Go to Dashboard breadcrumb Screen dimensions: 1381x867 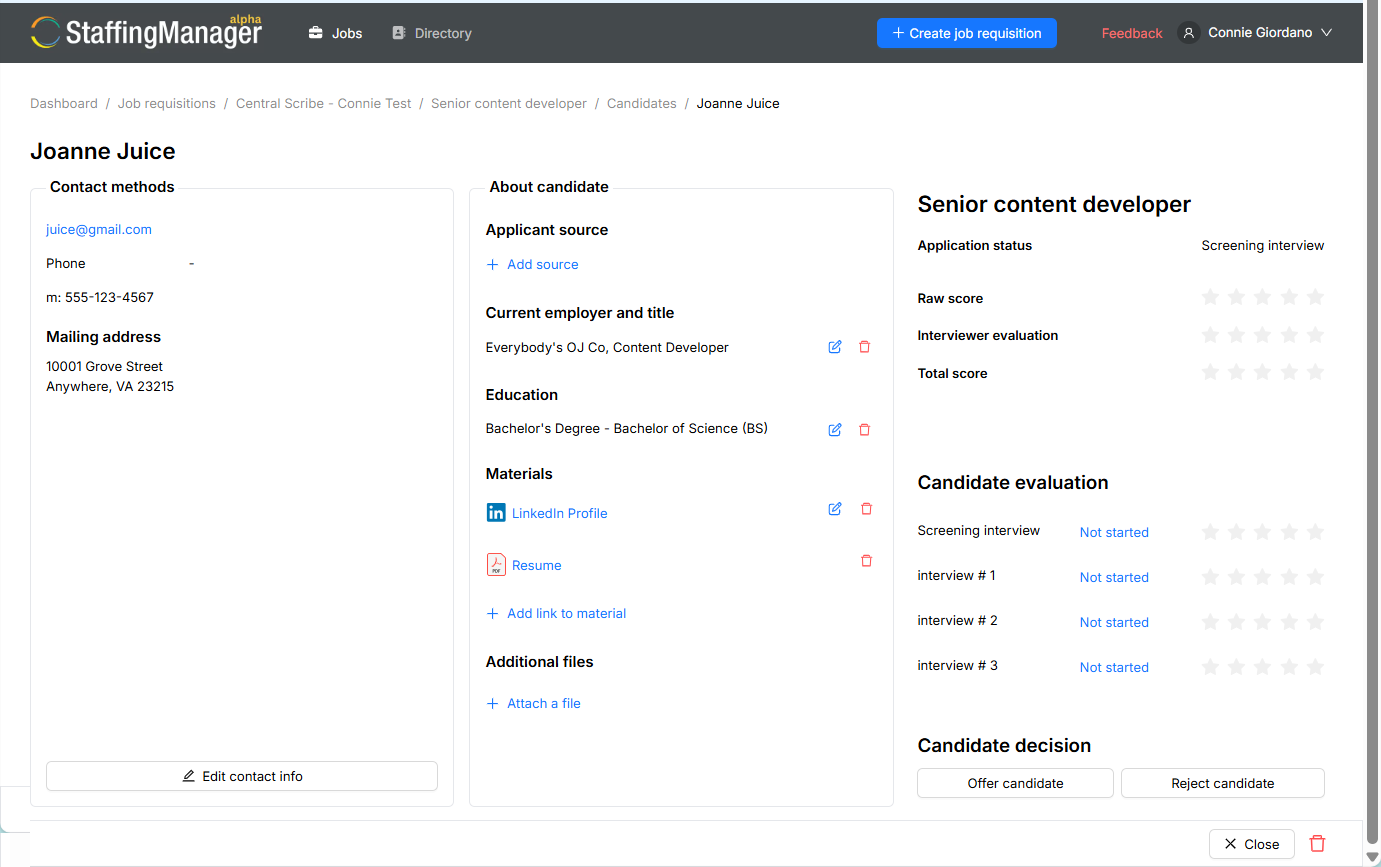[64, 103]
